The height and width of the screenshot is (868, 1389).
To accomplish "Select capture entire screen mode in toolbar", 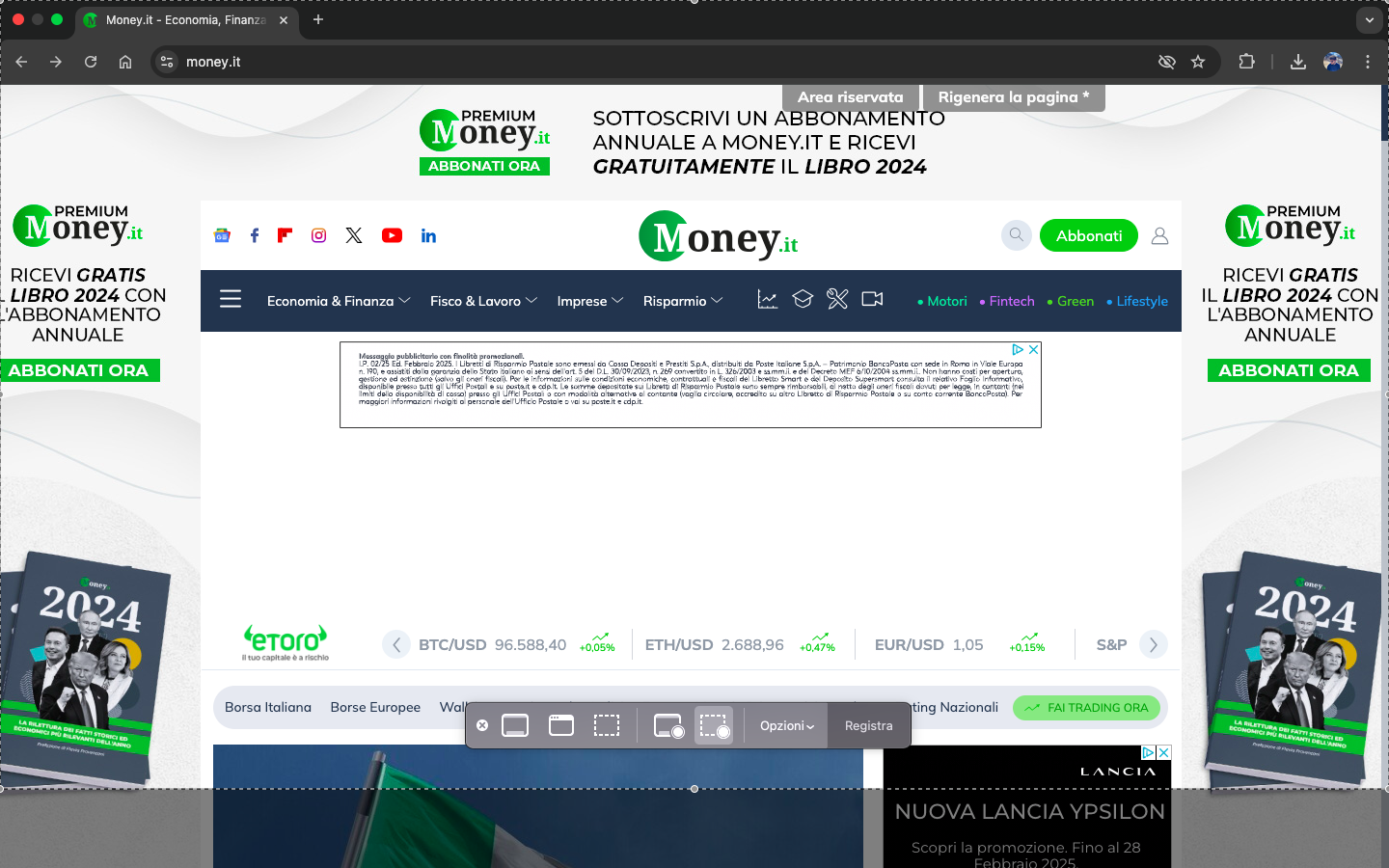I will [x=515, y=725].
